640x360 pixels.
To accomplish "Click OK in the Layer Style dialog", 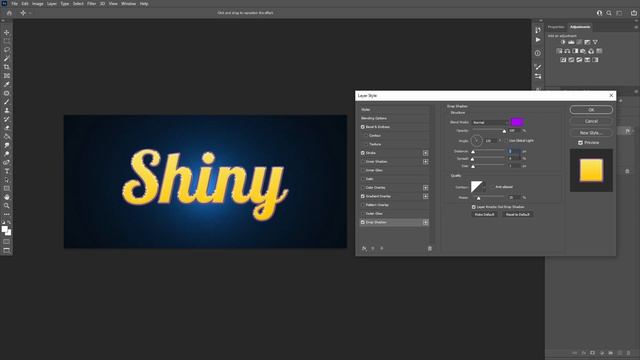I will coord(591,110).
